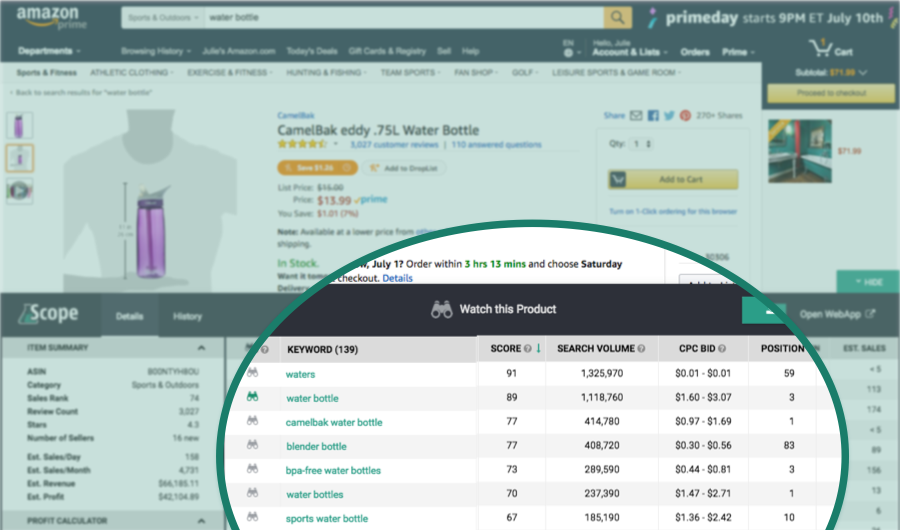Click the language globe icon
Image resolution: width=900 pixels, height=530 pixels.
click(x=568, y=53)
